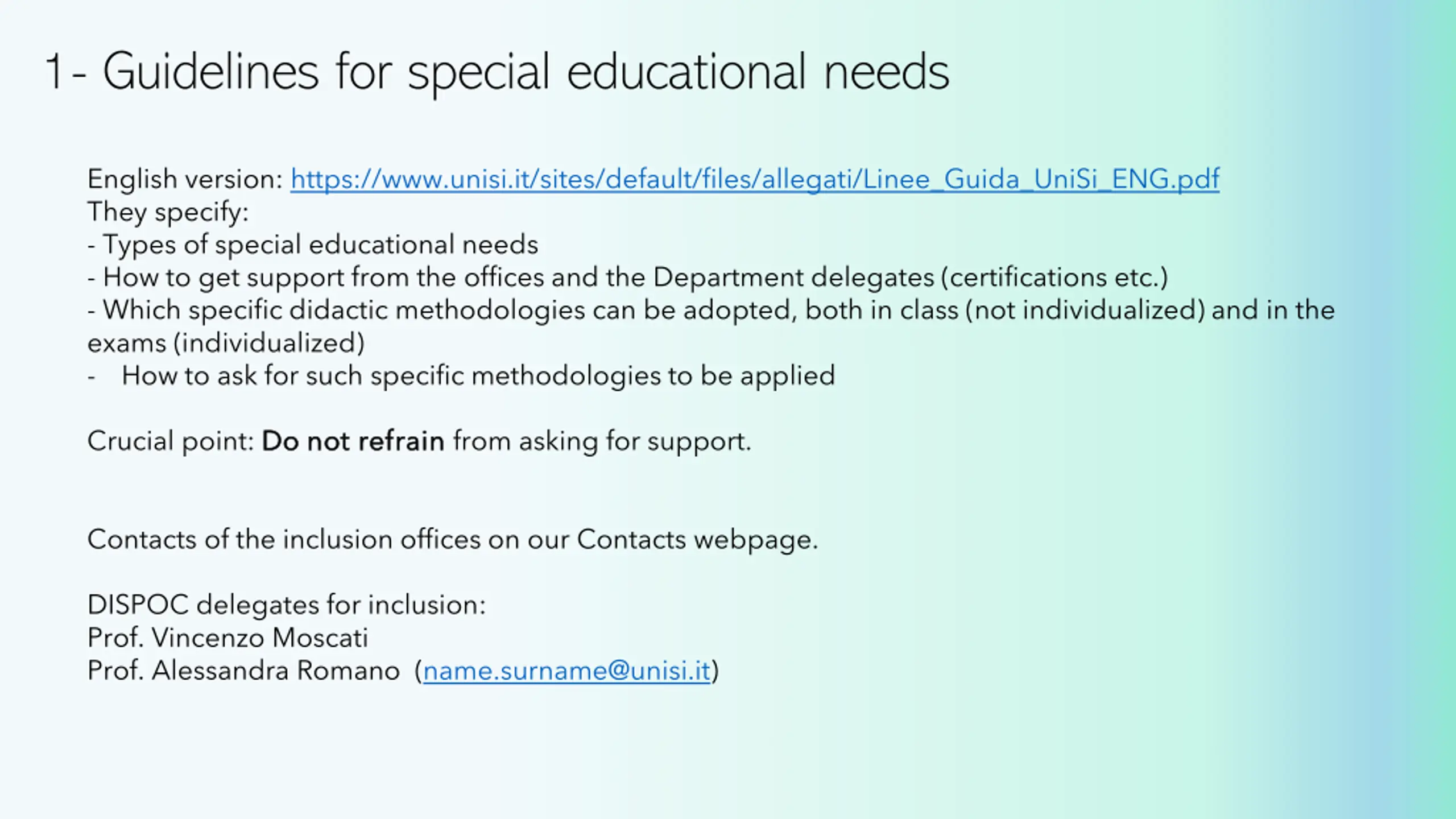
Task: Click the name.surname@unisi.it email link
Action: [566, 671]
